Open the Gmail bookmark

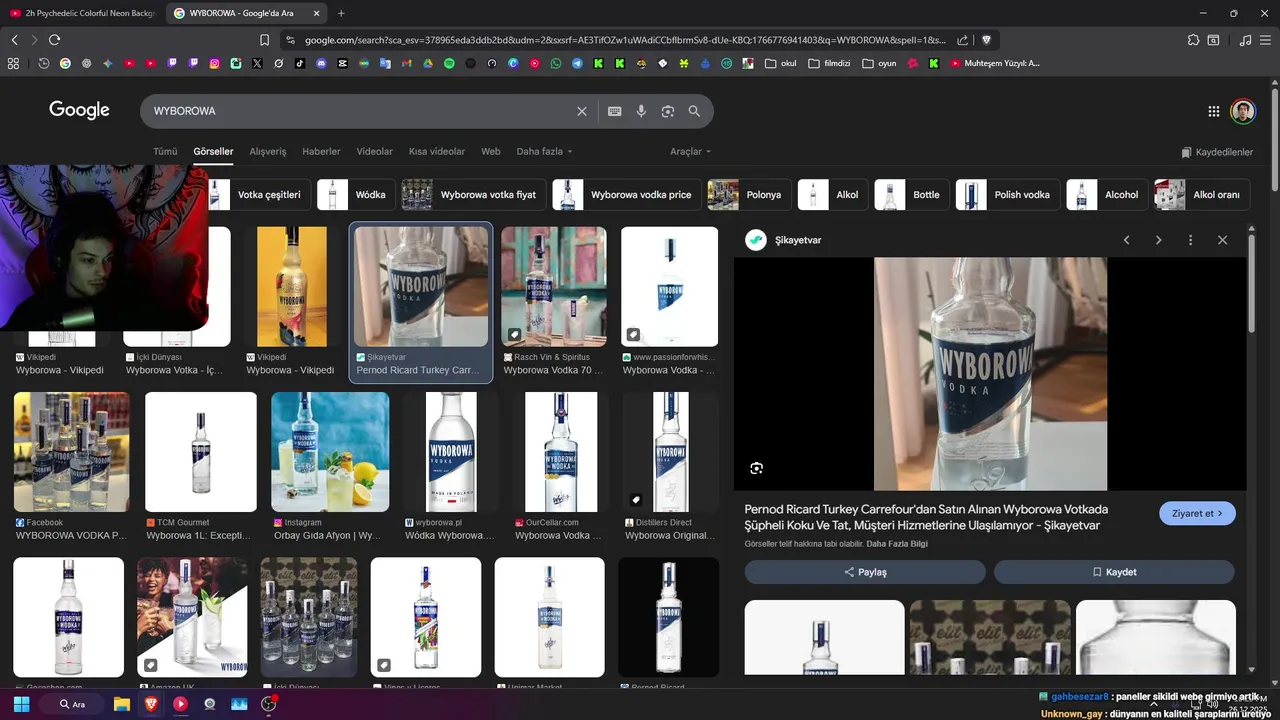point(406,63)
